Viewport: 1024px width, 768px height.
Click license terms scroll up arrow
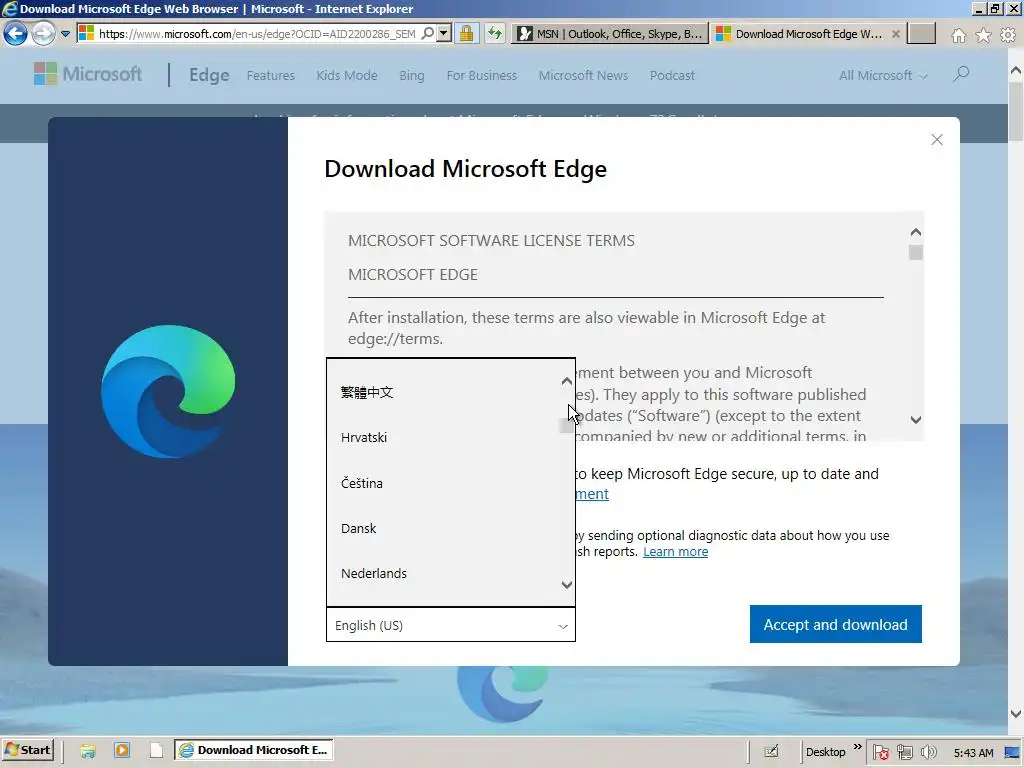point(916,232)
